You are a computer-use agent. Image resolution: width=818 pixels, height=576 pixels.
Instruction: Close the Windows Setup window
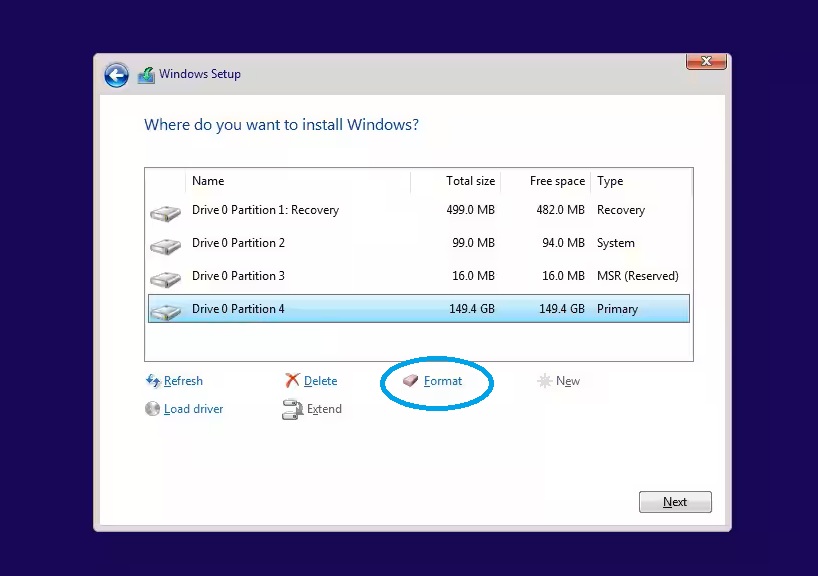(x=705, y=61)
